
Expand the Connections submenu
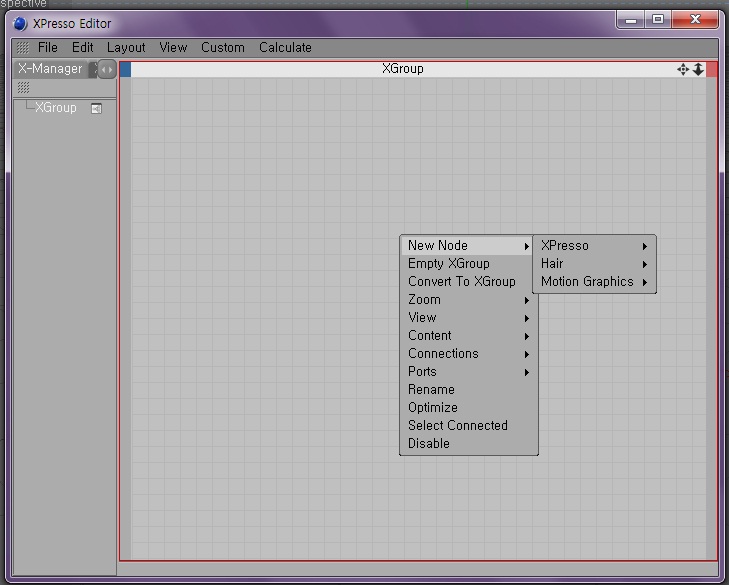click(x=469, y=354)
